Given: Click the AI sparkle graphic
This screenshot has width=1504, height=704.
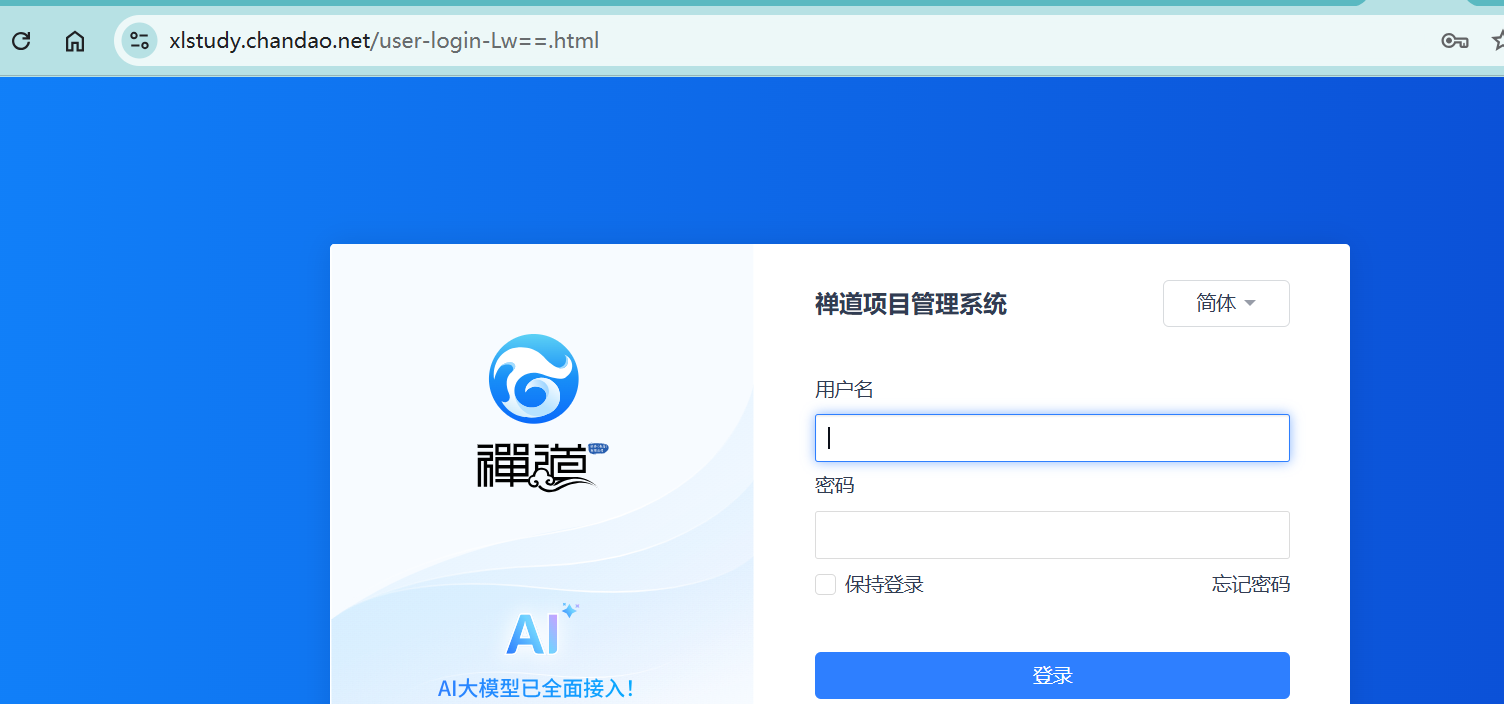Looking at the screenshot, I should click(542, 629).
